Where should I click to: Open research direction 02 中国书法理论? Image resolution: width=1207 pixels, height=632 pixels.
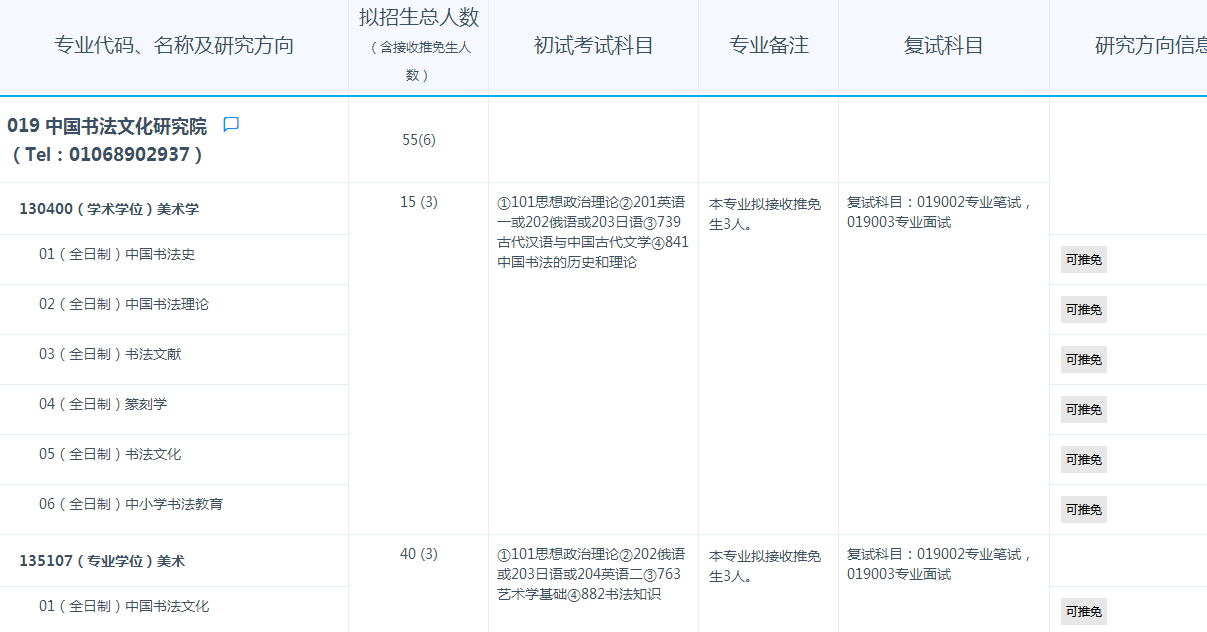(x=124, y=304)
